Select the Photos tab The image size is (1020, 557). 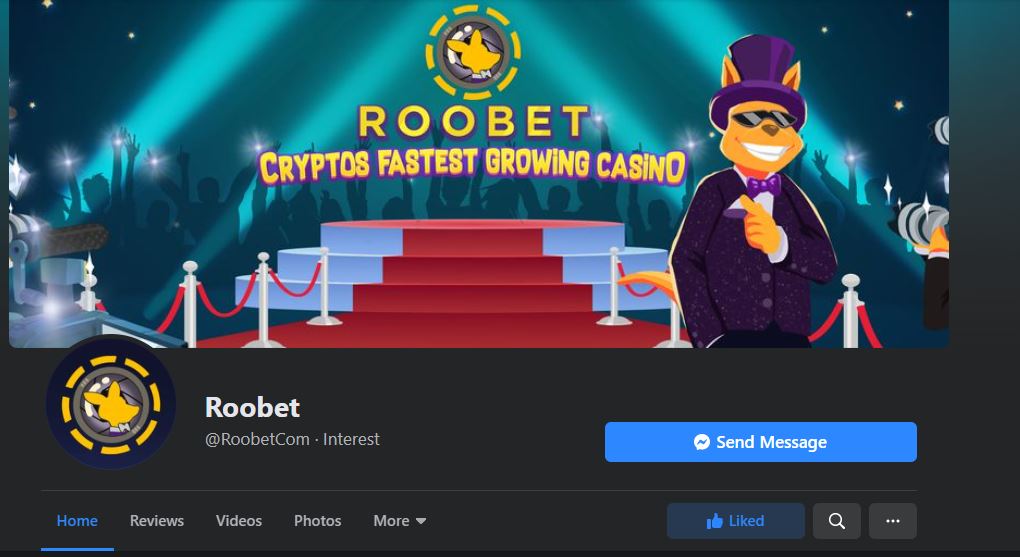(317, 521)
